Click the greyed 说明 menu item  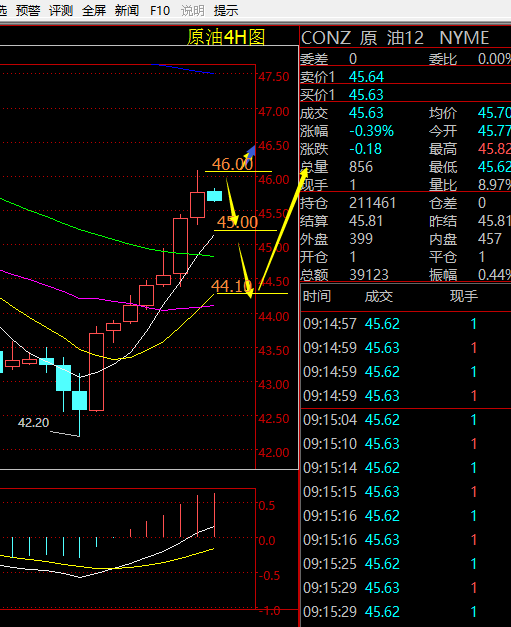[x=193, y=10]
